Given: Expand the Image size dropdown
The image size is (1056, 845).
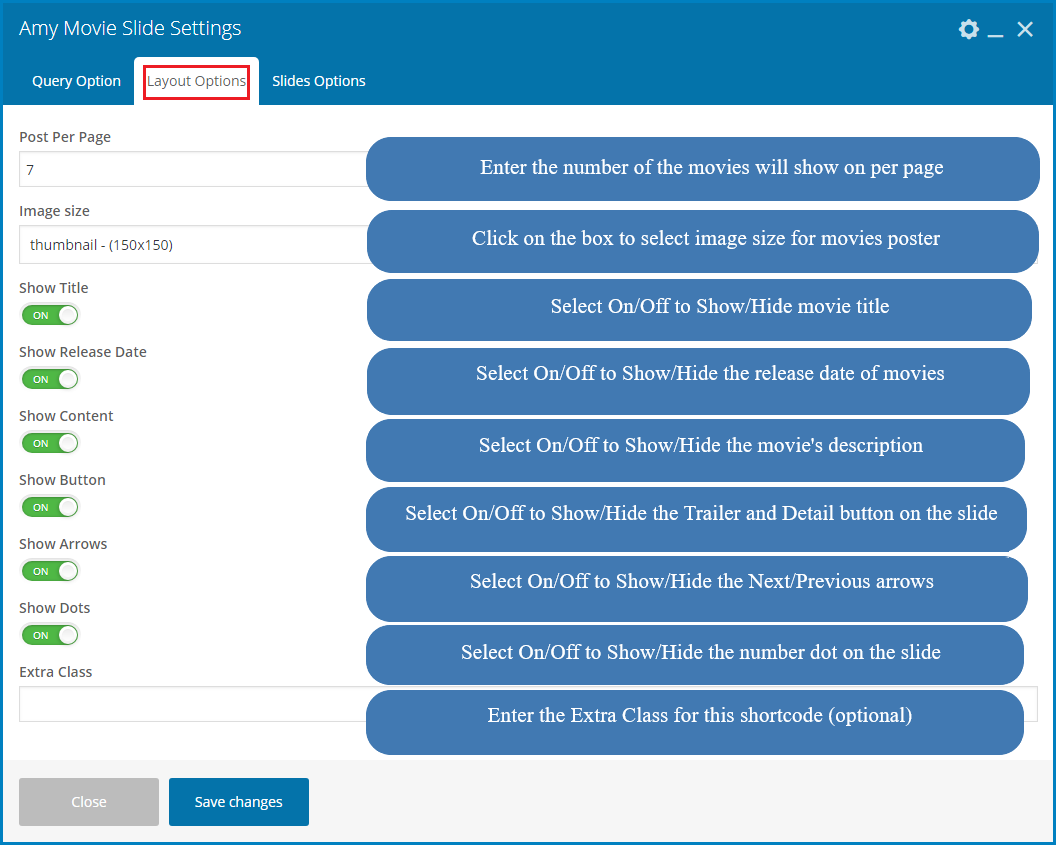Looking at the screenshot, I should 190,245.
